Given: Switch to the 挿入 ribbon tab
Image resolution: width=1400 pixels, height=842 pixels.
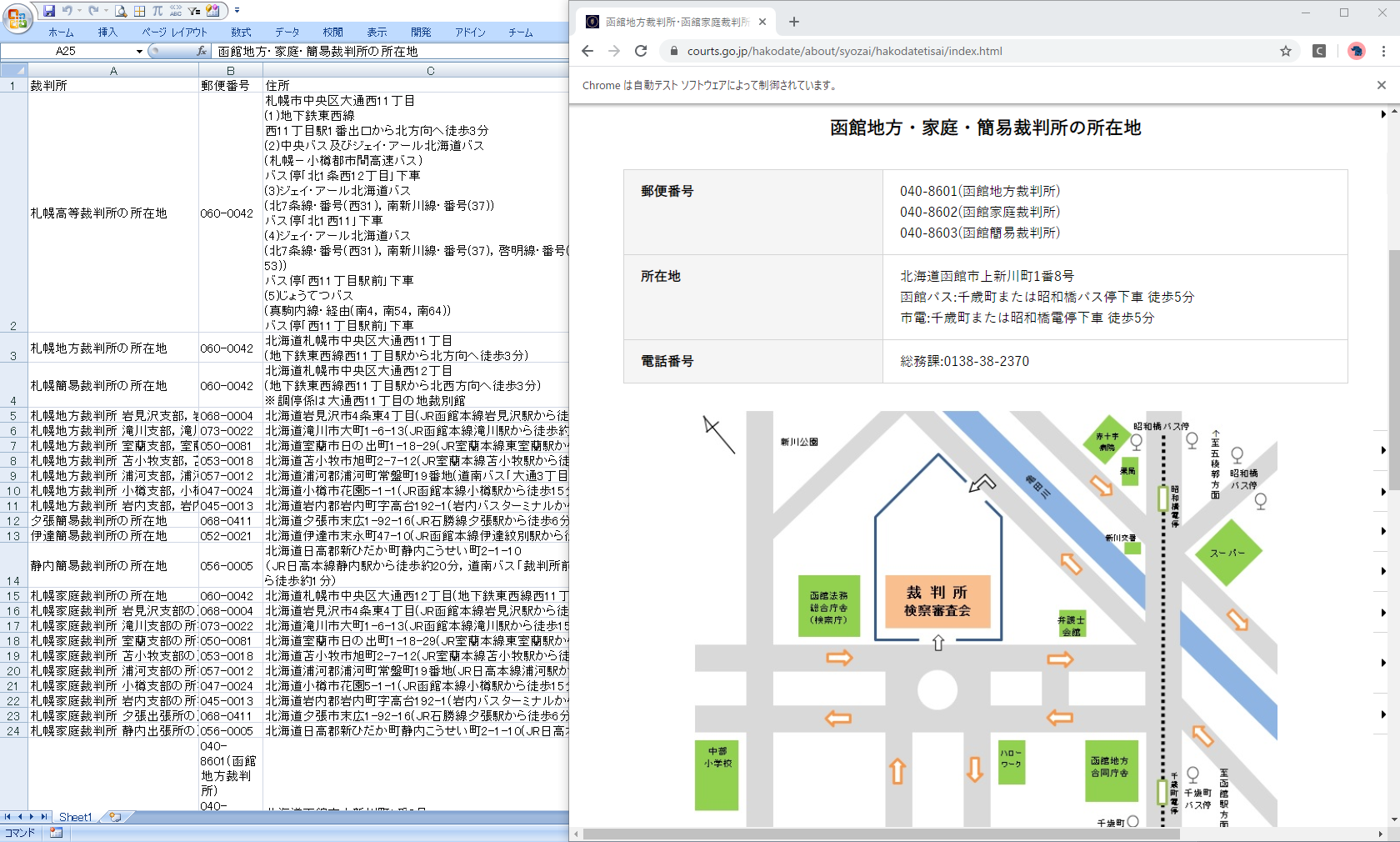Looking at the screenshot, I should 108,32.
